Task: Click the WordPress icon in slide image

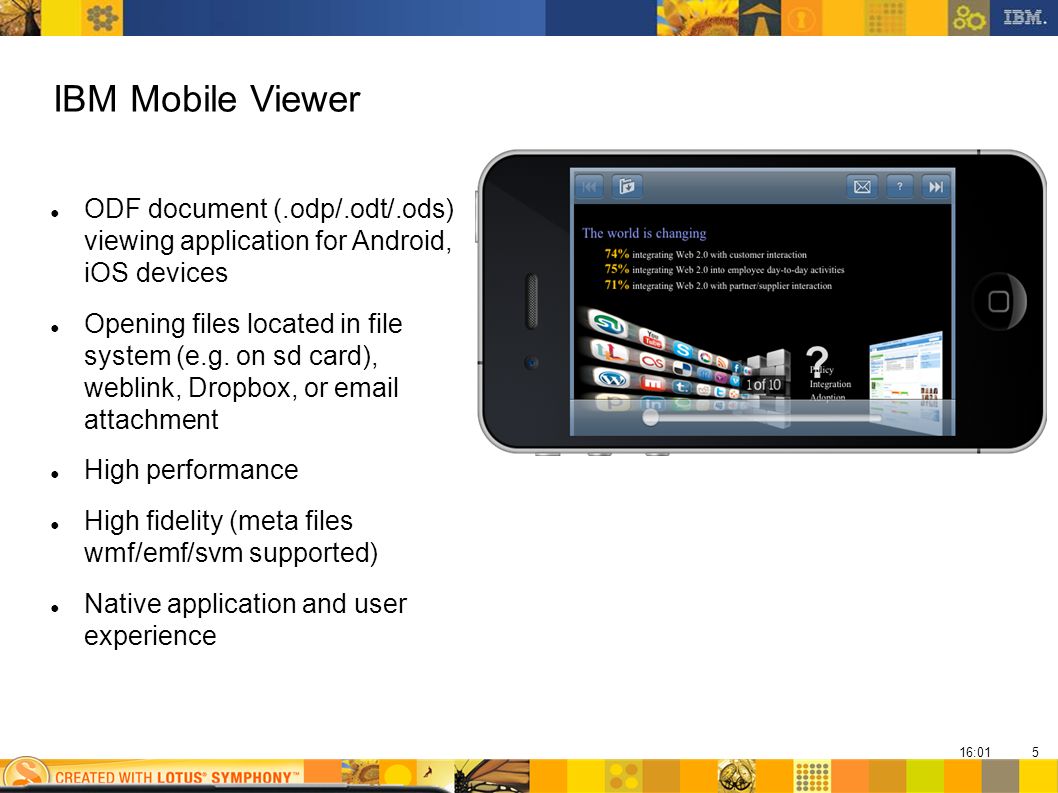Action: pyautogui.click(x=612, y=380)
